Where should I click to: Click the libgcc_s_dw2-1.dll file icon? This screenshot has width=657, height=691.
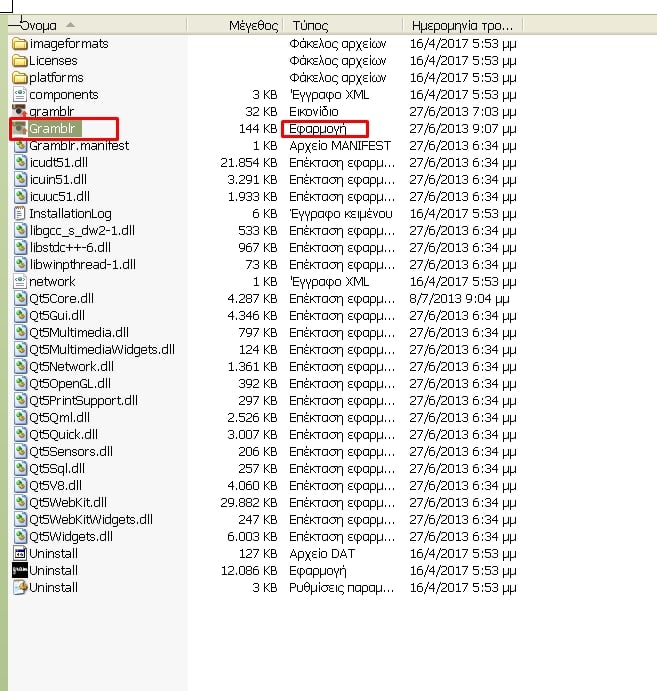point(20,230)
